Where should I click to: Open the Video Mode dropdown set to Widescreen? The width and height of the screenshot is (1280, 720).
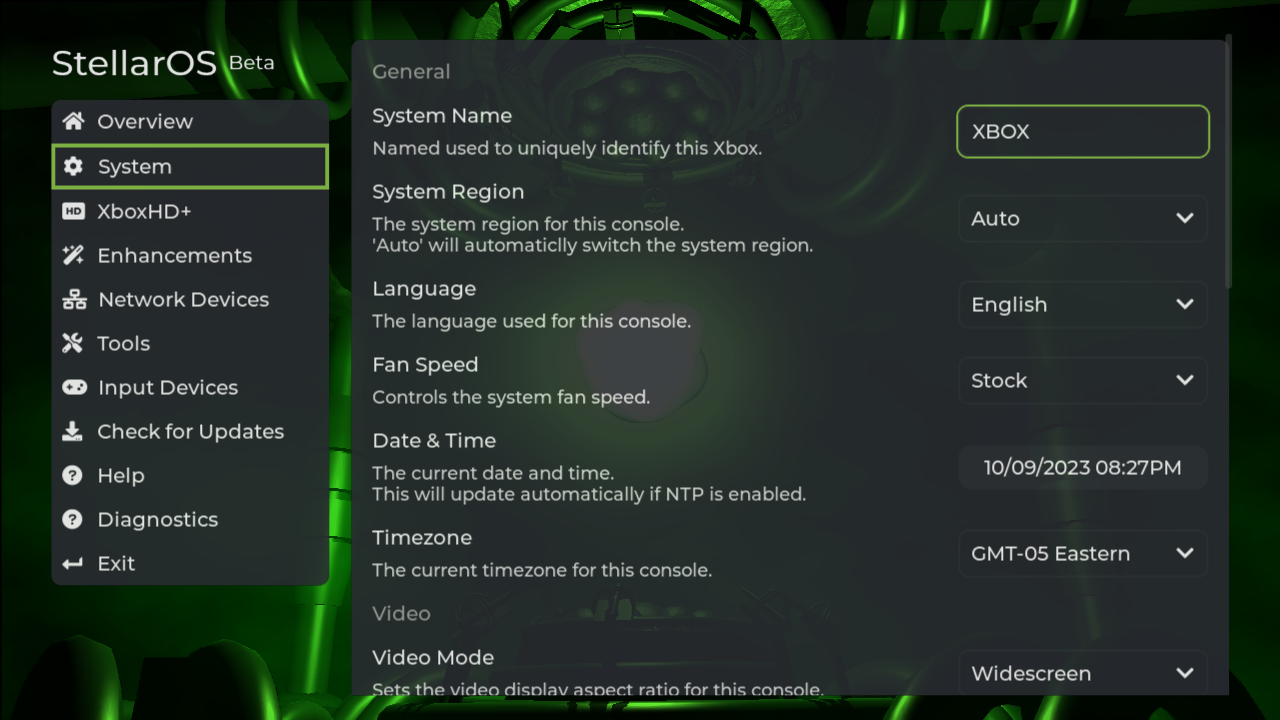(x=1083, y=673)
